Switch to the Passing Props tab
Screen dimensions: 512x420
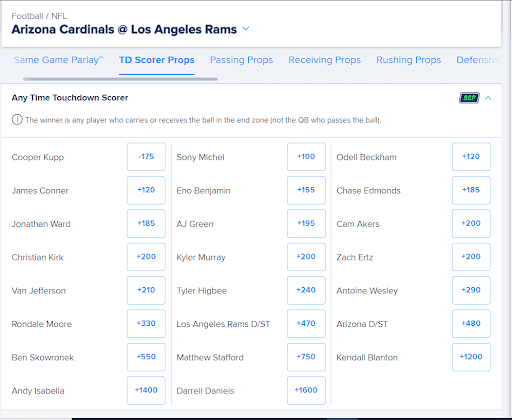(x=241, y=60)
